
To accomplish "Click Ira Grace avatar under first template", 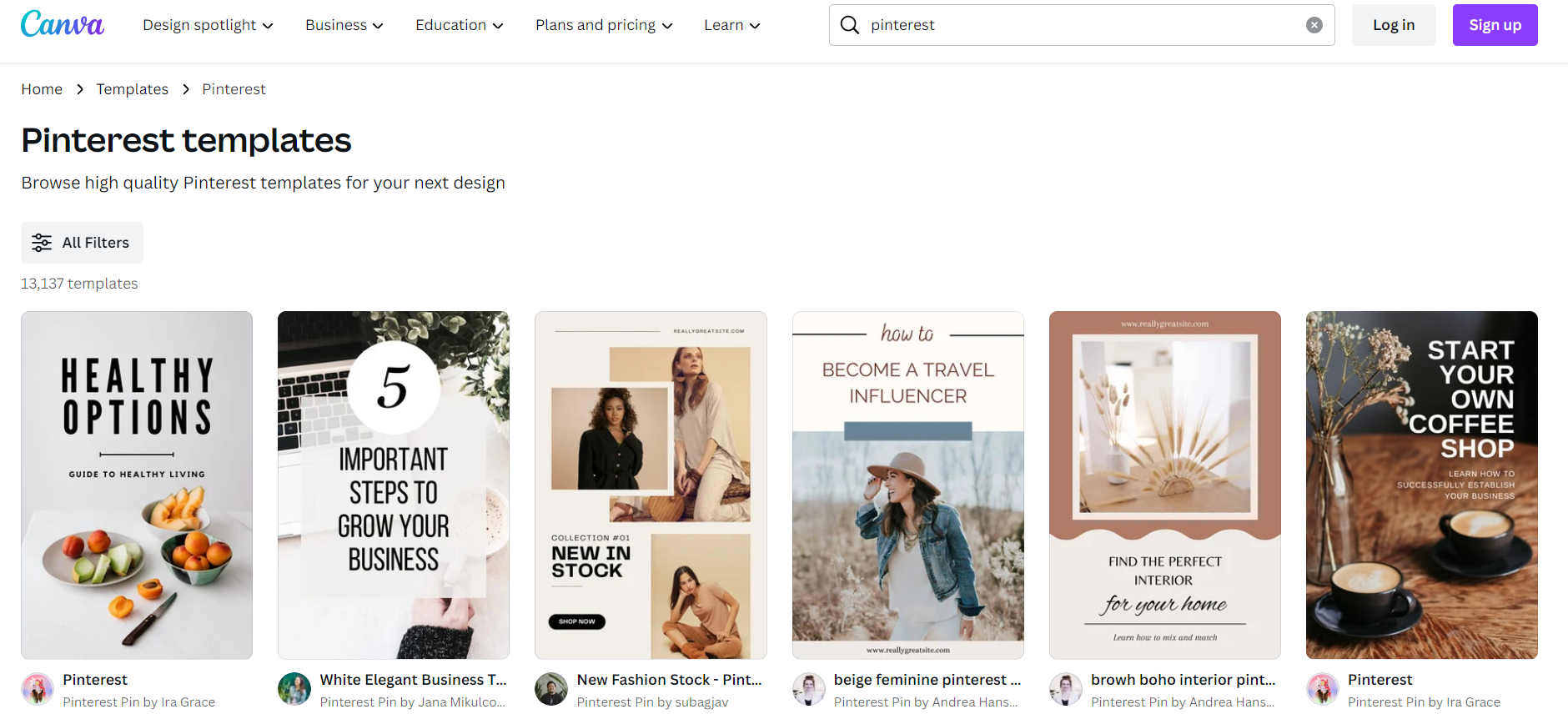I will [38, 689].
